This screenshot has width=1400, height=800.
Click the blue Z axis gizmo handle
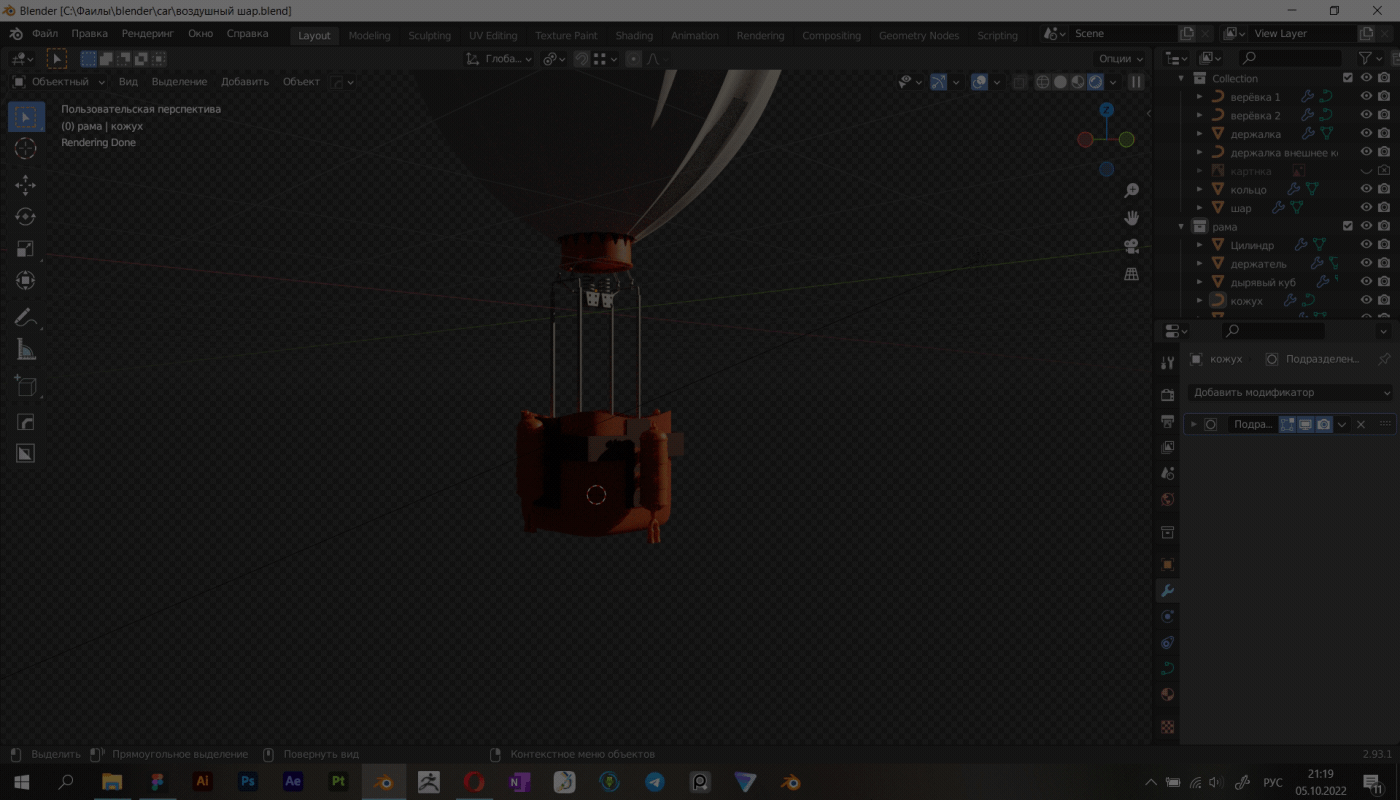click(1106, 109)
